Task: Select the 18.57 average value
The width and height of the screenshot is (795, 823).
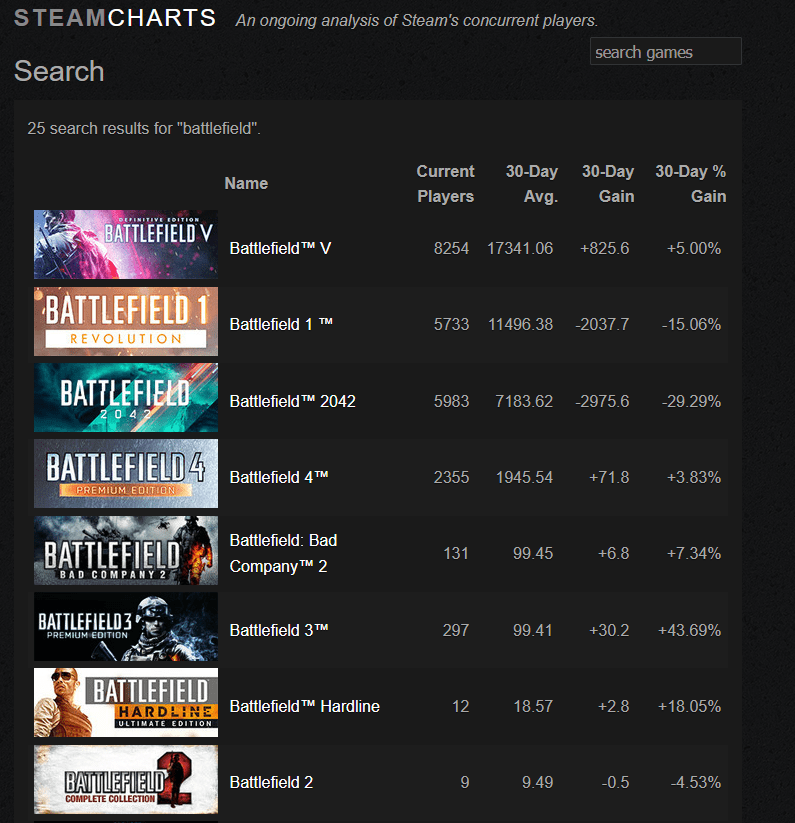Action: 533,706
